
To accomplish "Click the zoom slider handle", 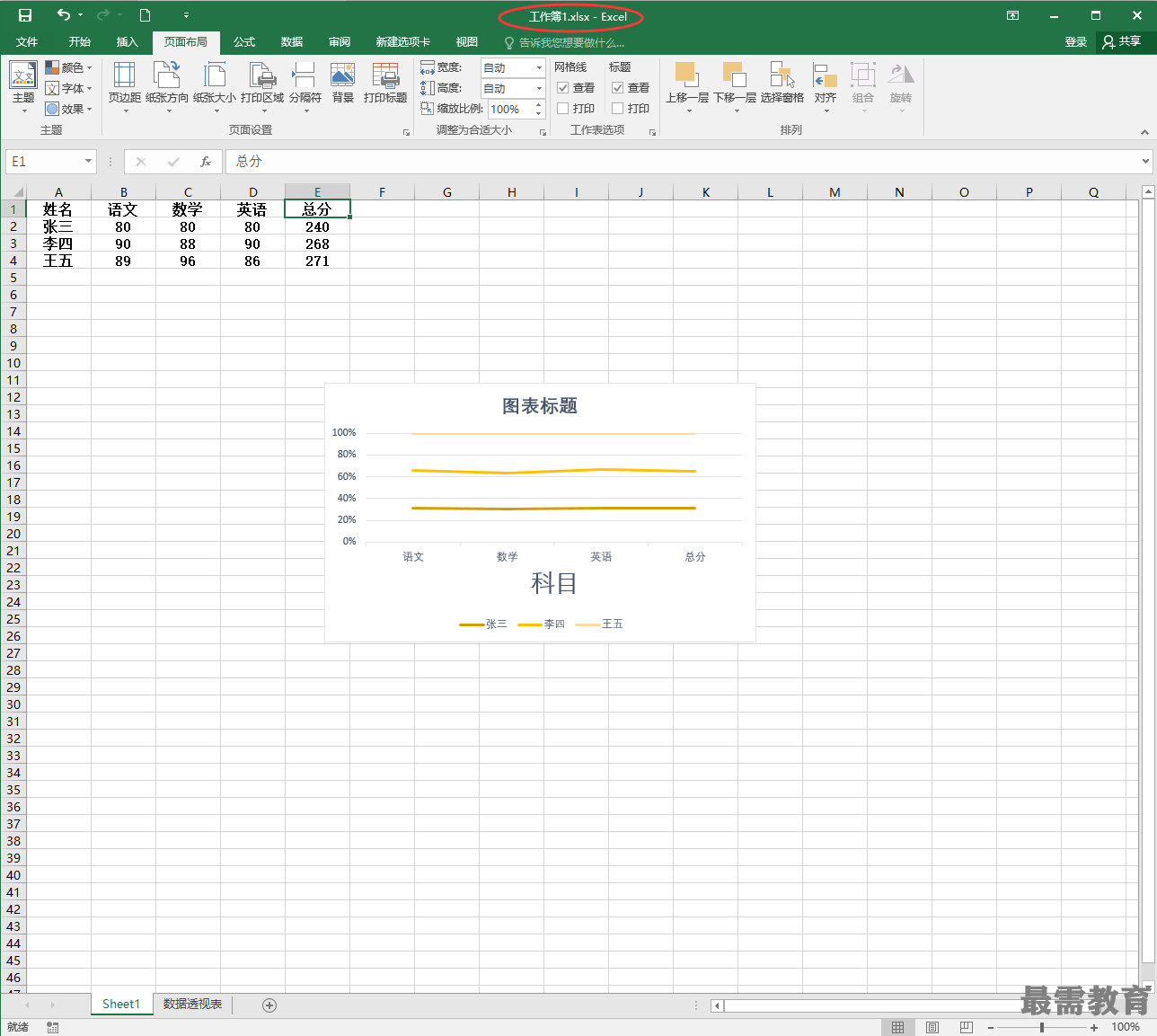I will point(1042,1027).
